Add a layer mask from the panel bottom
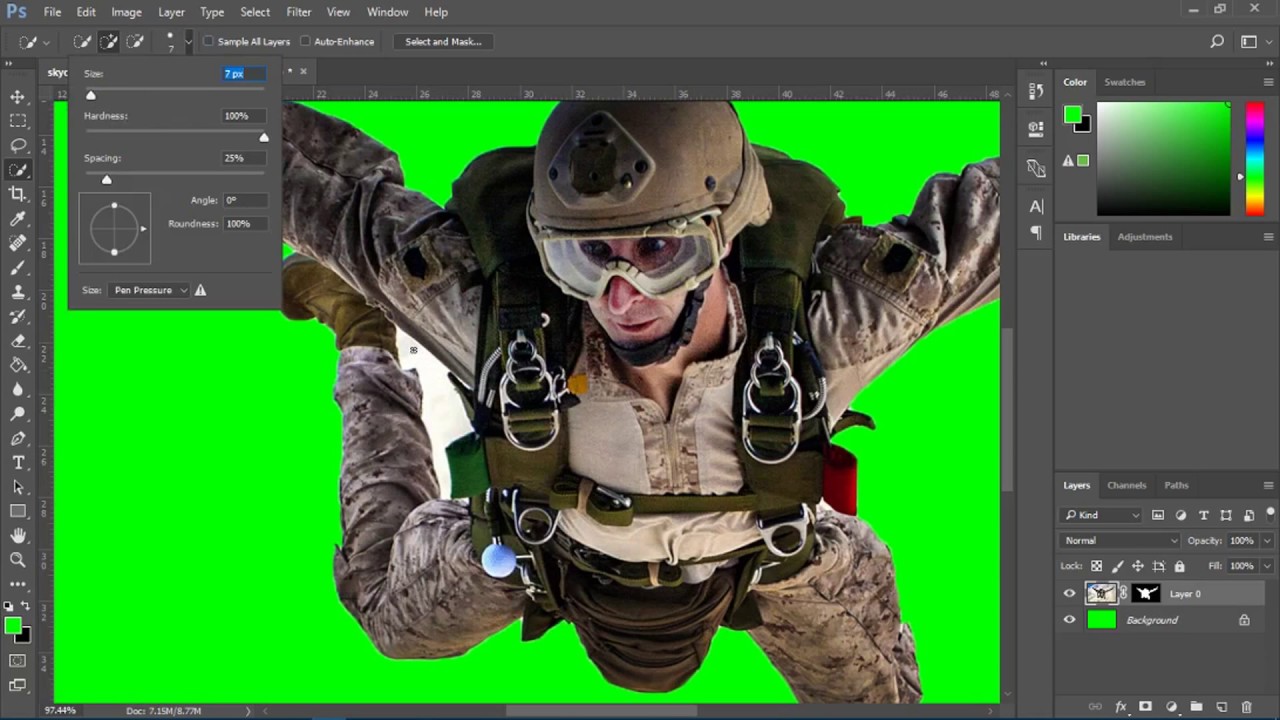The image size is (1280, 720). [x=1146, y=707]
